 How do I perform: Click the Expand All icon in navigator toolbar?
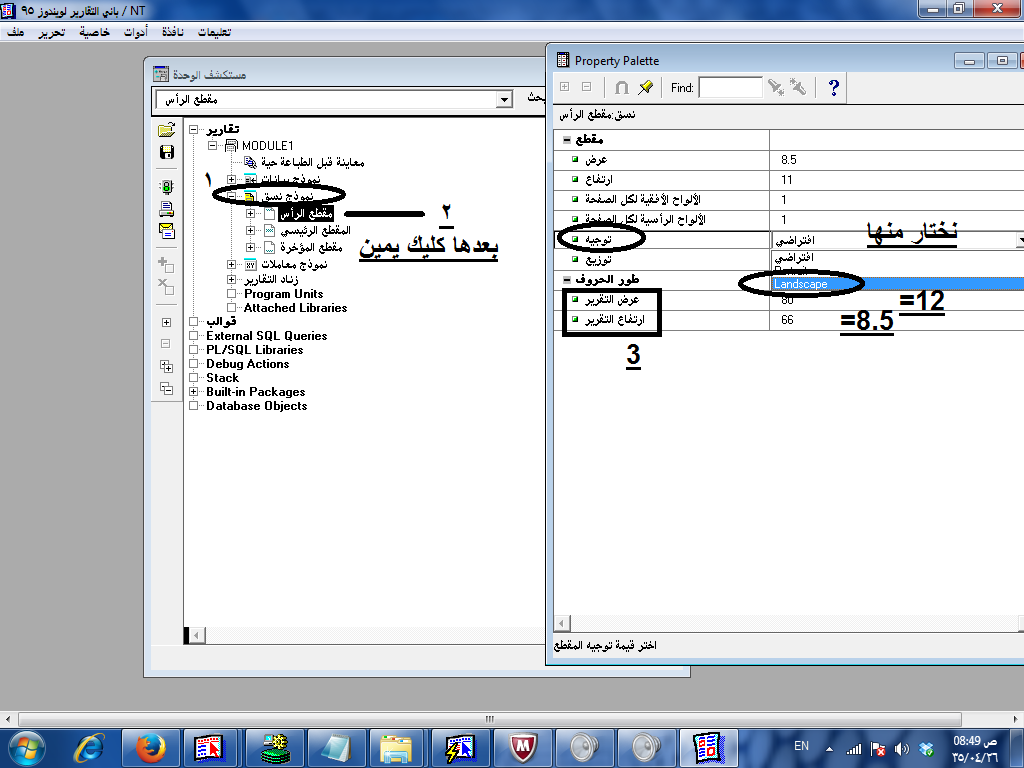(x=166, y=366)
